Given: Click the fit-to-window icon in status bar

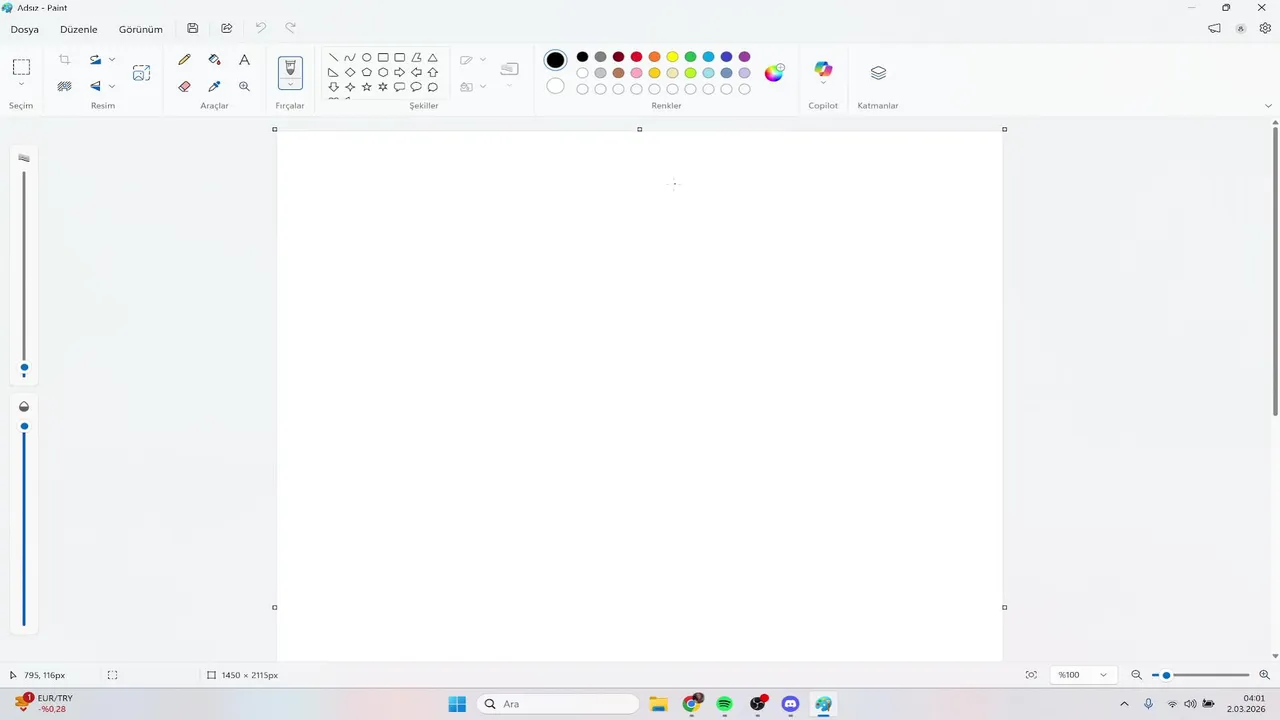Looking at the screenshot, I should point(1031,675).
